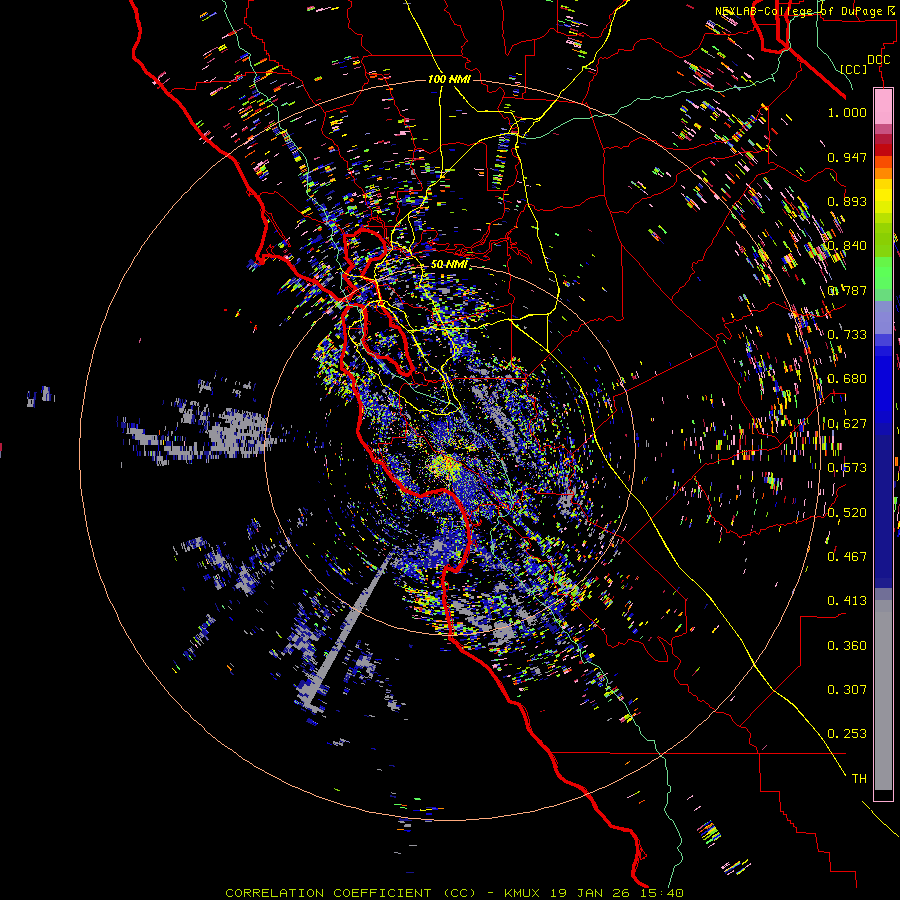
Task: Click the 0.360 value on color scale
Action: (847, 645)
